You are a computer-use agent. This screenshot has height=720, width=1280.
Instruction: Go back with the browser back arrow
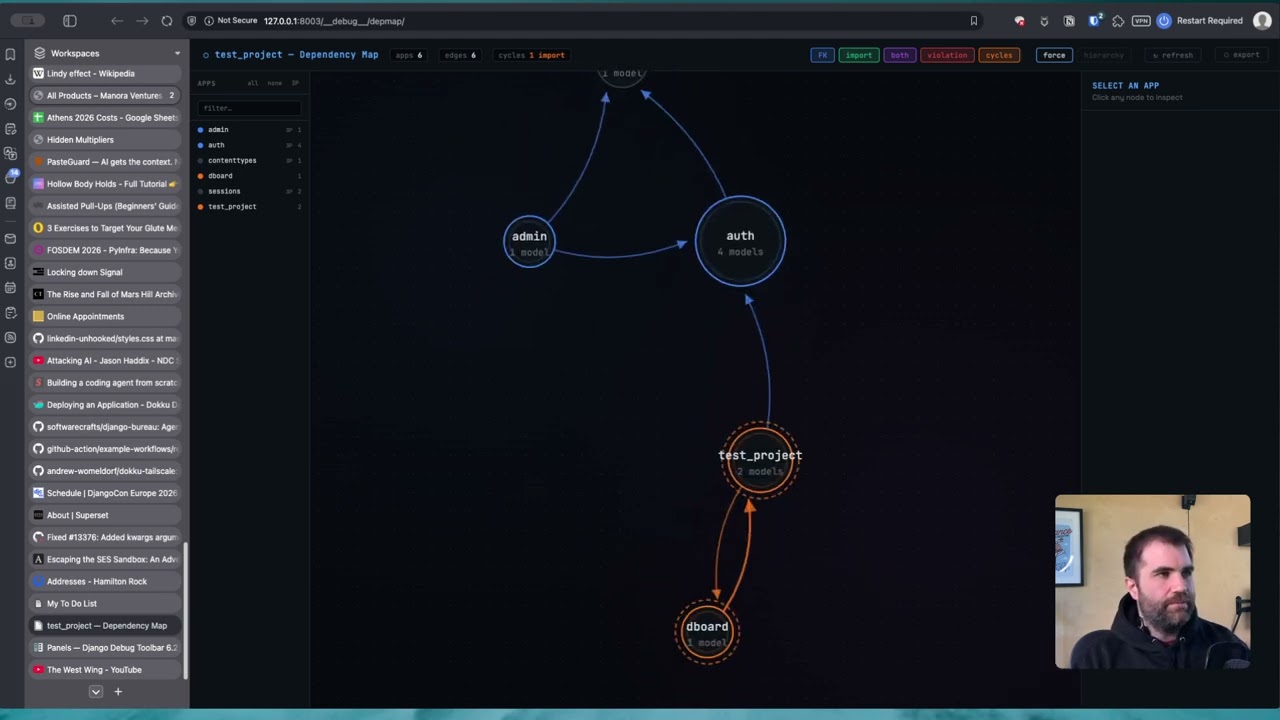click(117, 21)
